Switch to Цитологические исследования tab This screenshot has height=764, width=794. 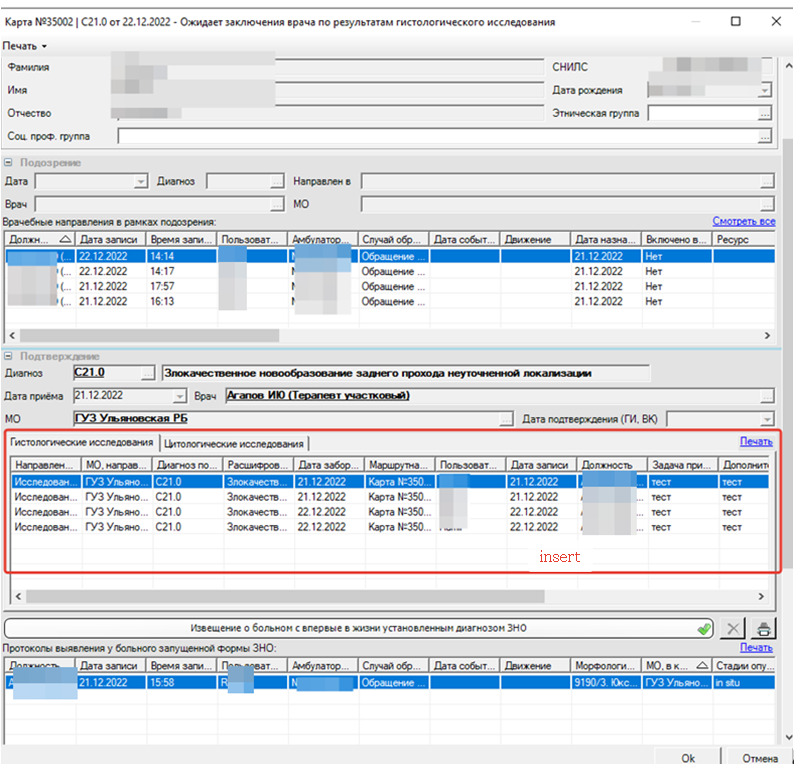234,444
